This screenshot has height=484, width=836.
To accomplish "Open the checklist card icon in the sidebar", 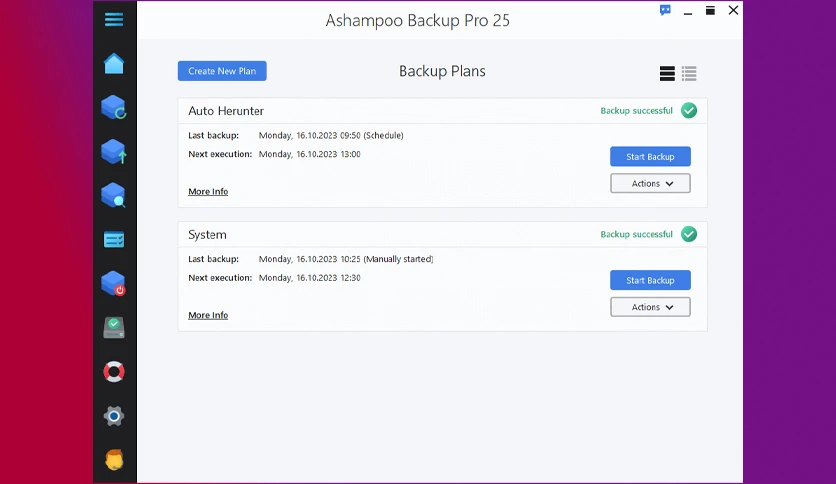I will click(114, 240).
